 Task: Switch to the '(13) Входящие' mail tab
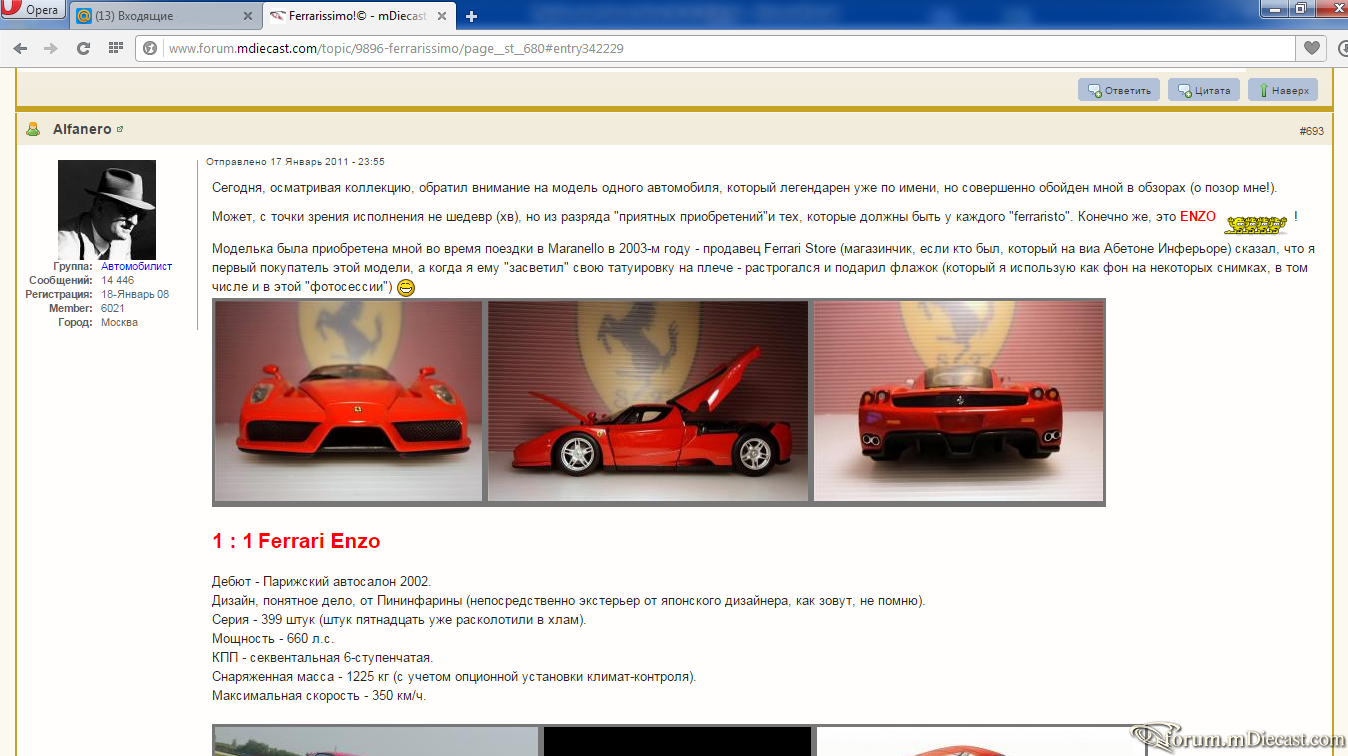(x=165, y=16)
